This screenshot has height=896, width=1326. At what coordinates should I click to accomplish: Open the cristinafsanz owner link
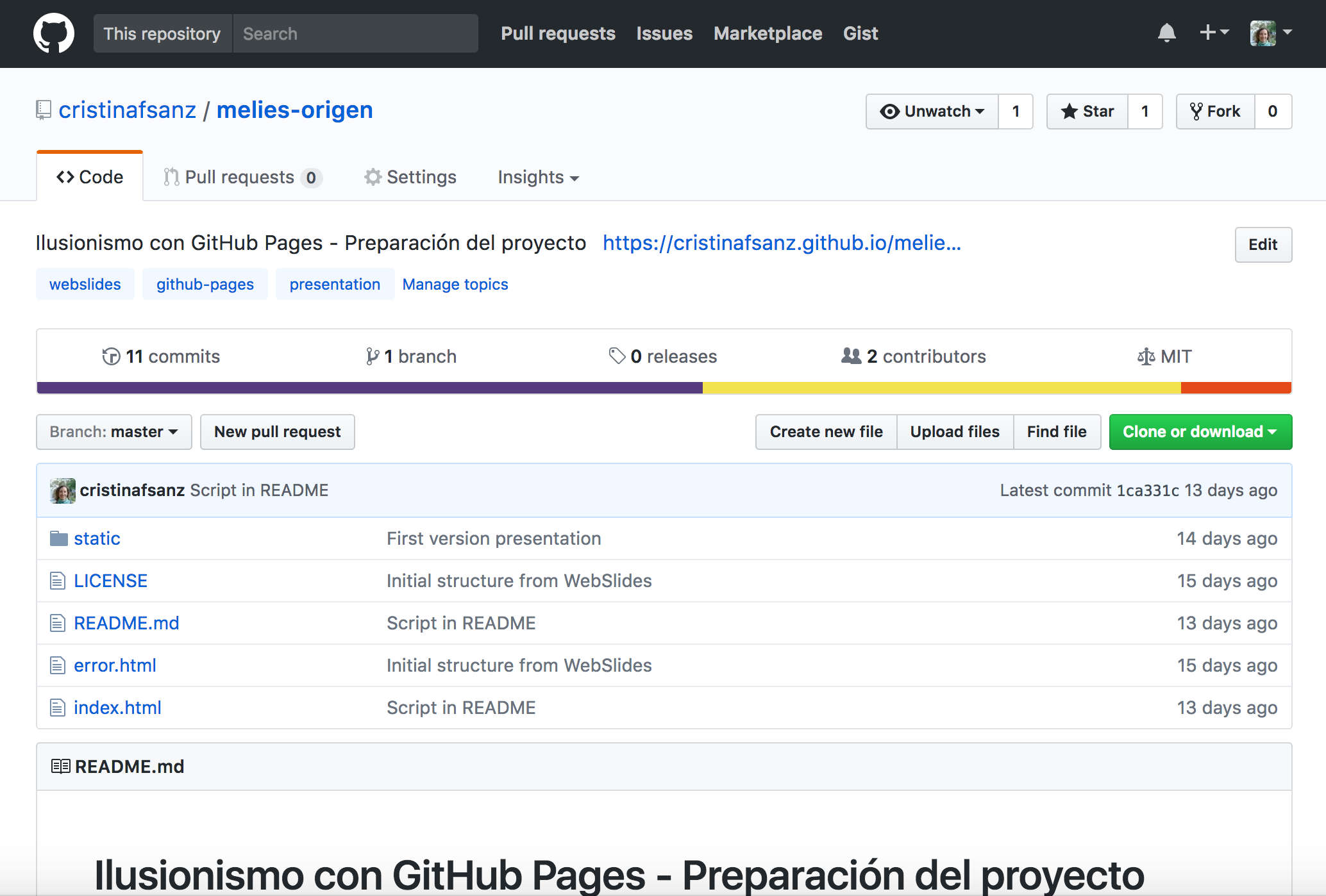pos(128,110)
